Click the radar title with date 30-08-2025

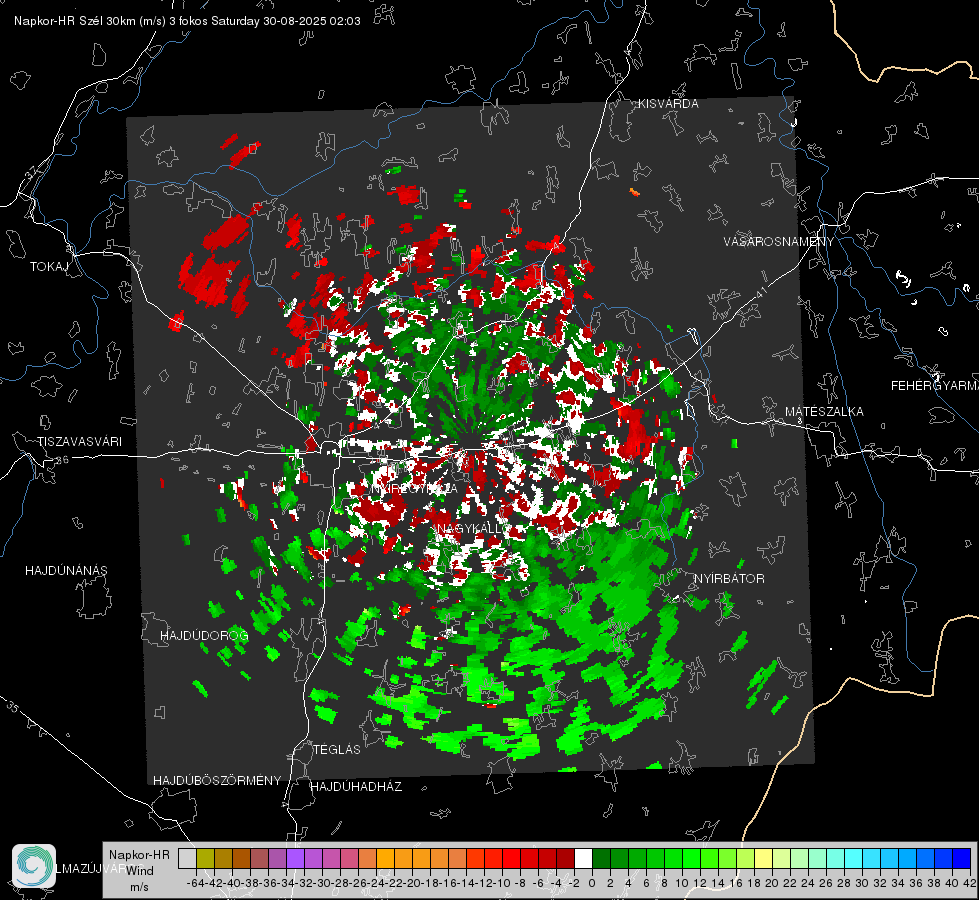click(187, 21)
